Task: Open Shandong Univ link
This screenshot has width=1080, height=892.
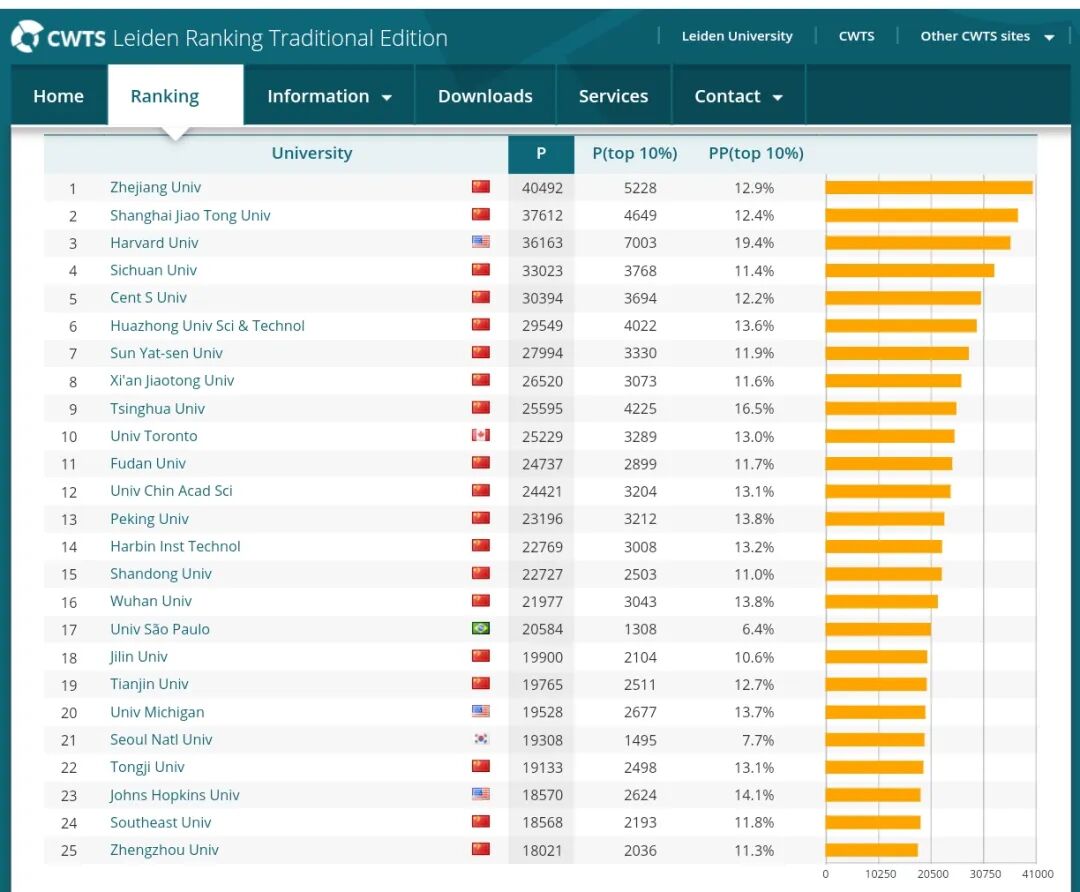Action: coord(160,574)
